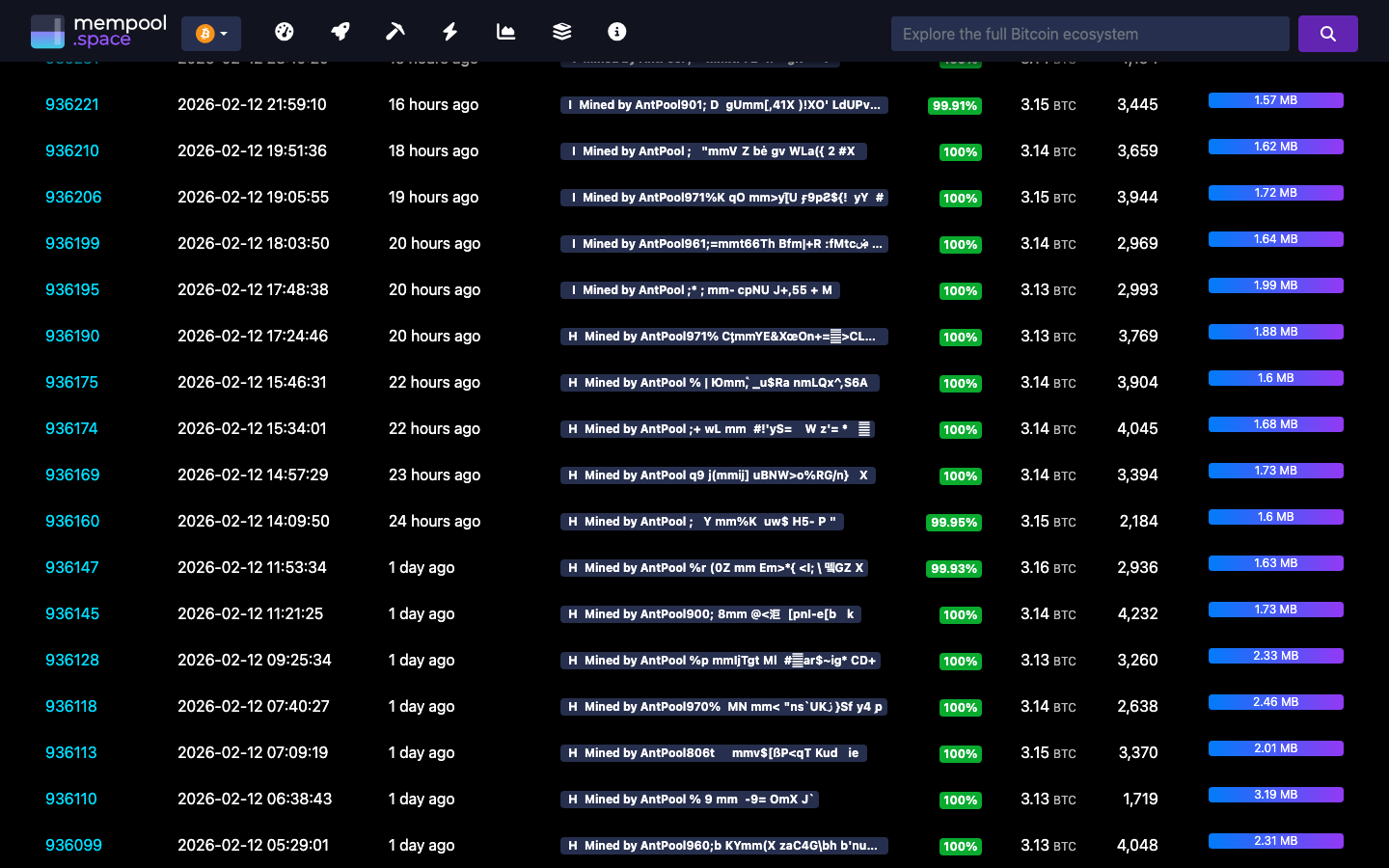Click inside the Bitcoin ecosystem search field
Screen dimensions: 1389x868
[1090, 33]
